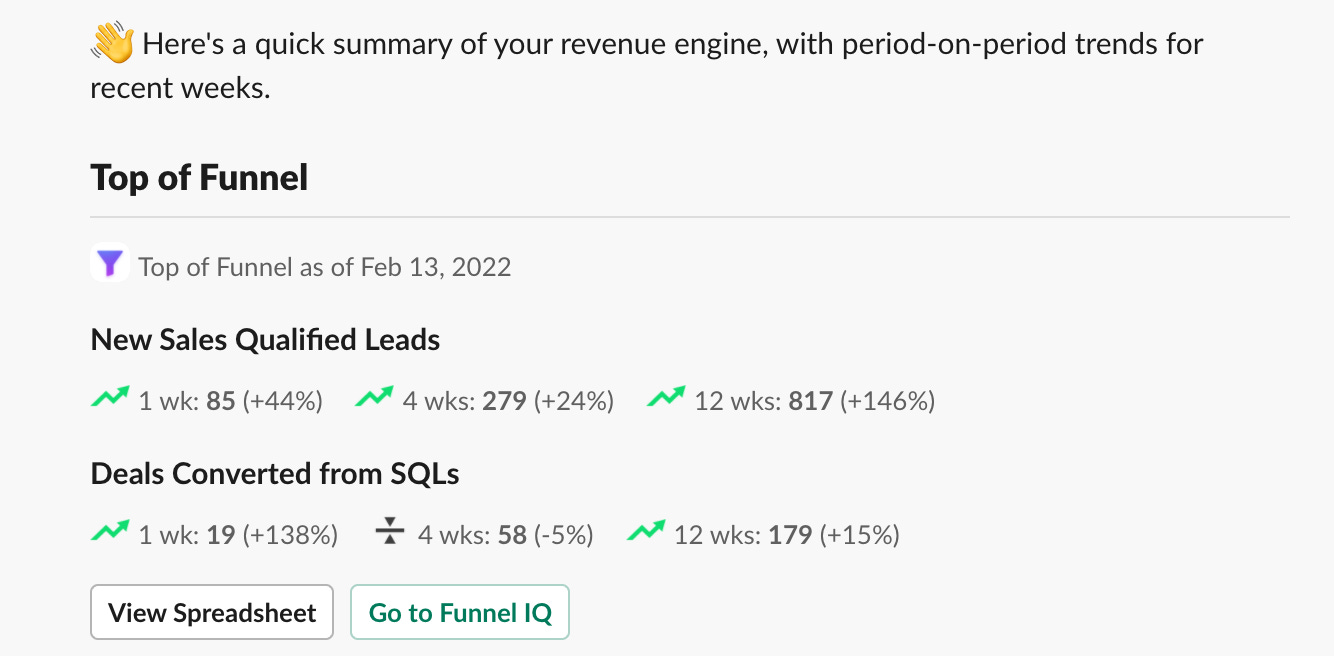Click uptrend icon beside 12 wks: 817
The height and width of the screenshot is (660, 1334).
666,398
